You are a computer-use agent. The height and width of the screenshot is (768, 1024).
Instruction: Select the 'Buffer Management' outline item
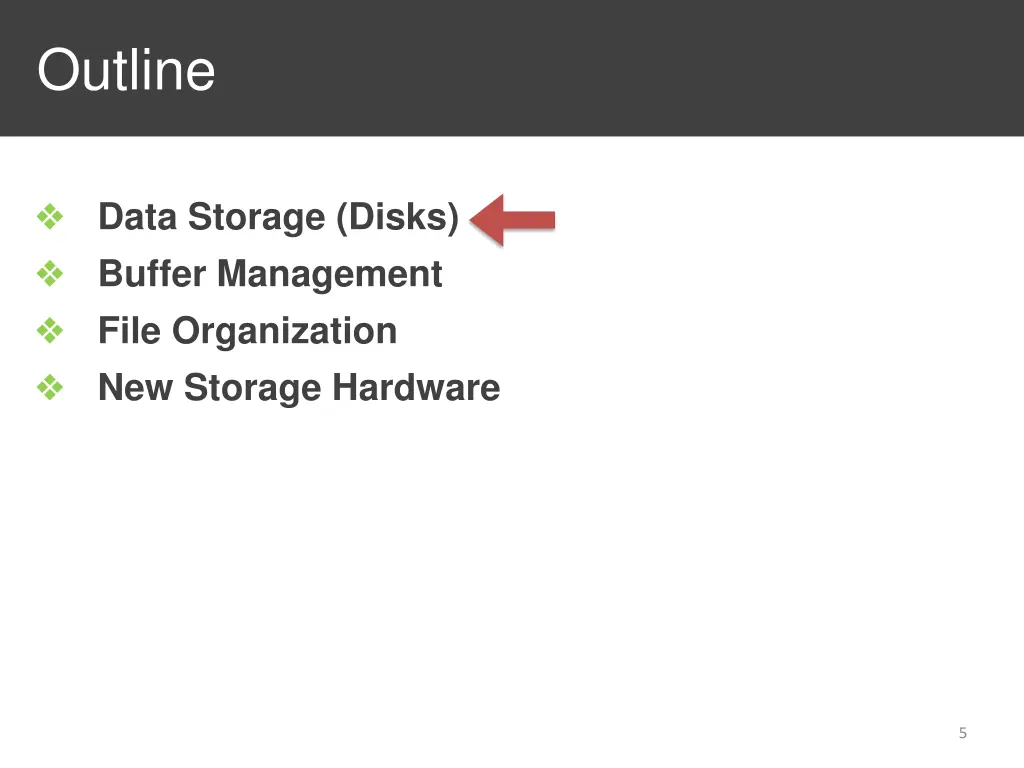tap(270, 274)
